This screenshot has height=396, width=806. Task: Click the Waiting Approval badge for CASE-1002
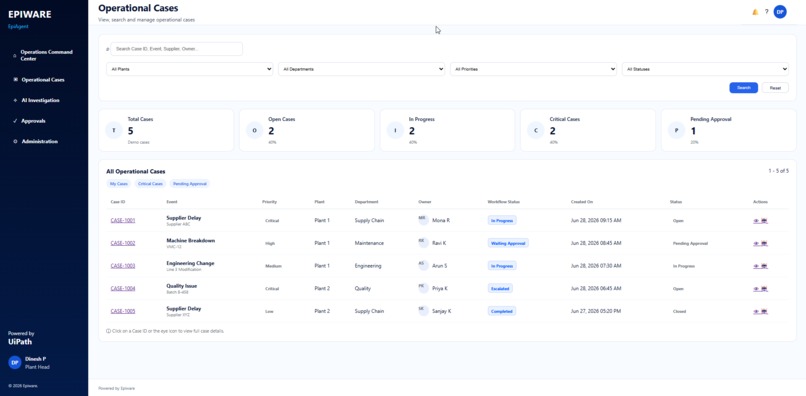[x=508, y=243]
